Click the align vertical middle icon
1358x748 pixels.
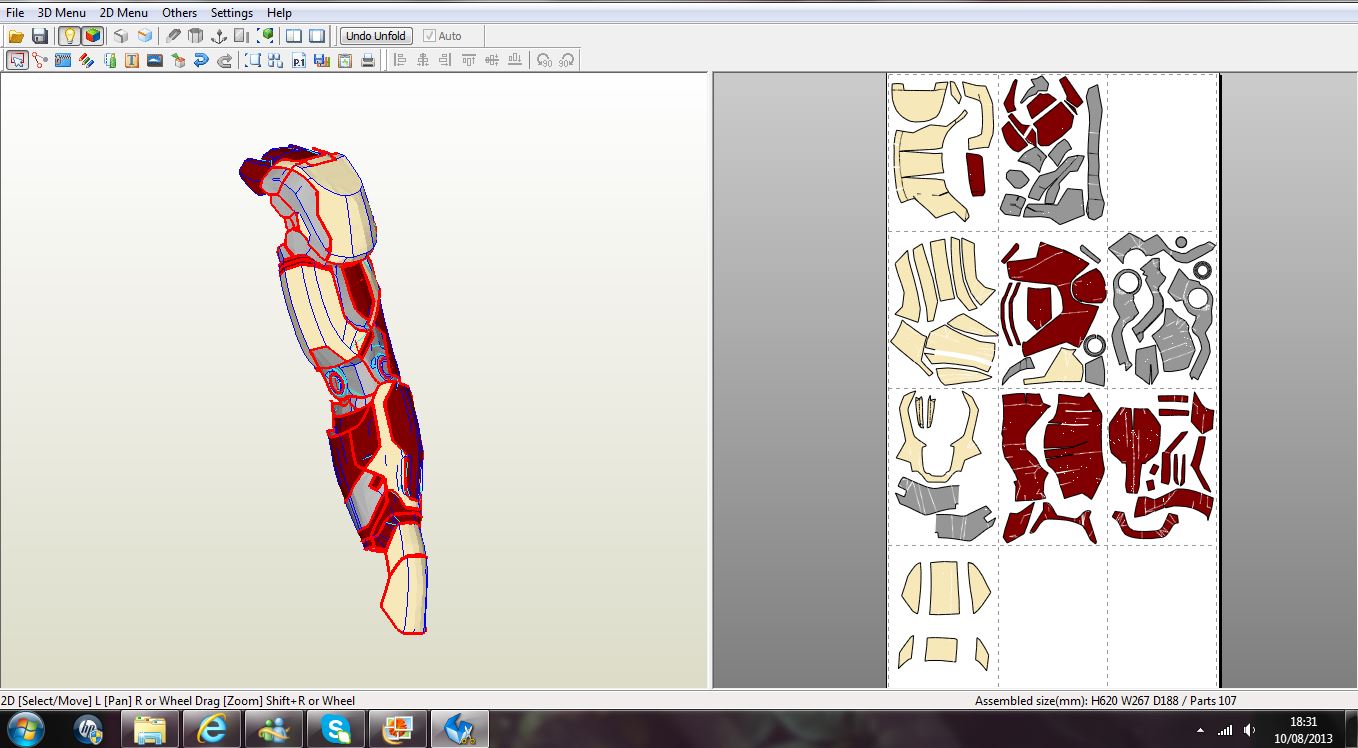click(x=492, y=60)
